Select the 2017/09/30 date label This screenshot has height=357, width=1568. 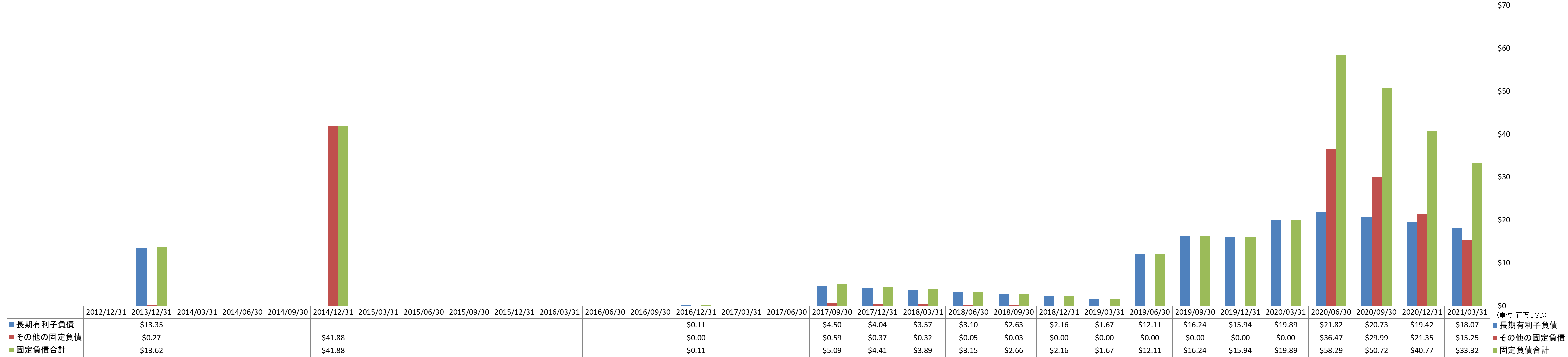click(x=832, y=312)
